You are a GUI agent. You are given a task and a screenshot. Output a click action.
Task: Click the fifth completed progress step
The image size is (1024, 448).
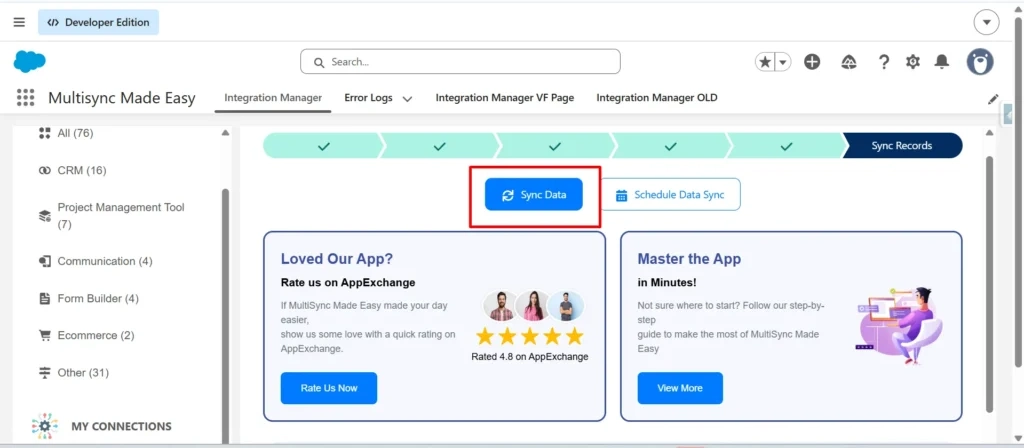click(x=787, y=146)
